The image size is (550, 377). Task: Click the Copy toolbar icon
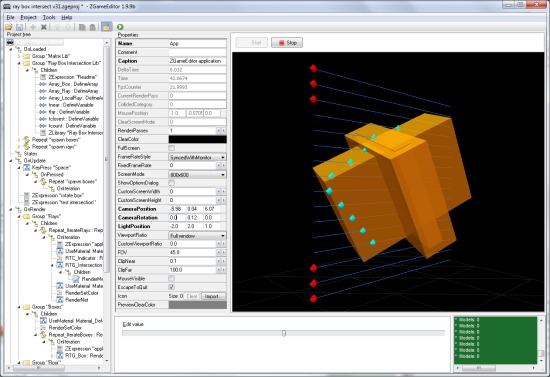tap(82, 27)
